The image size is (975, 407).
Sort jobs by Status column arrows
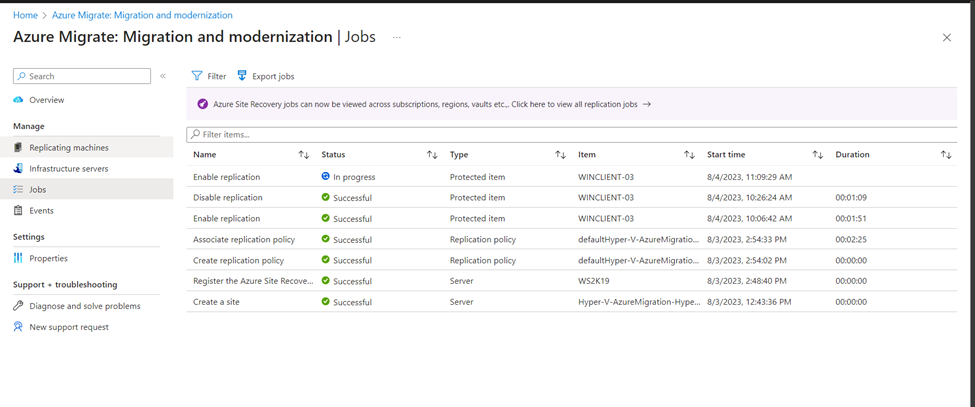tap(432, 155)
